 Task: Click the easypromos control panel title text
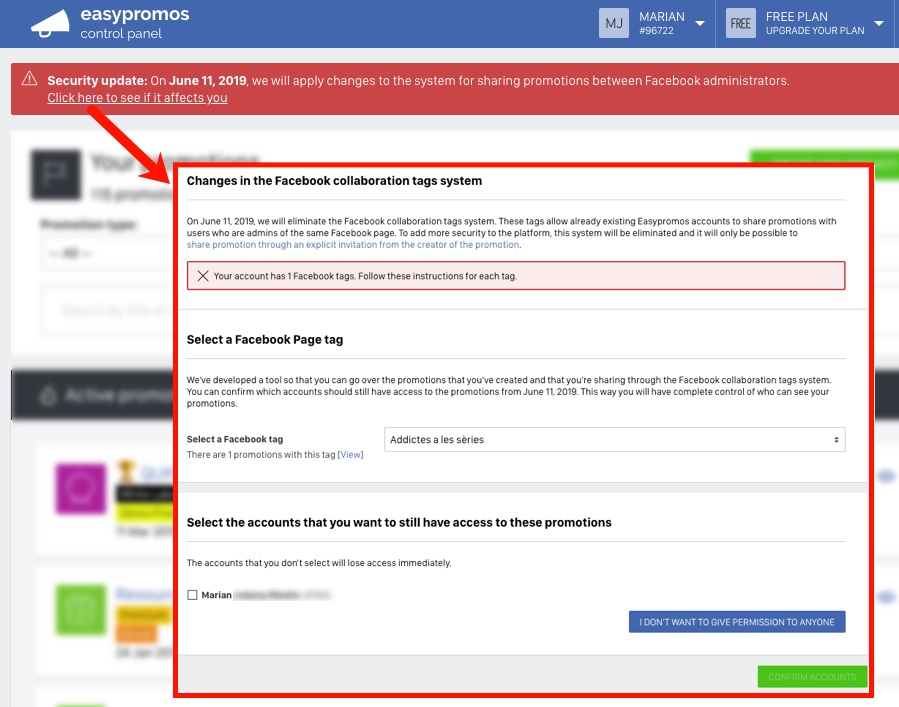tap(135, 23)
